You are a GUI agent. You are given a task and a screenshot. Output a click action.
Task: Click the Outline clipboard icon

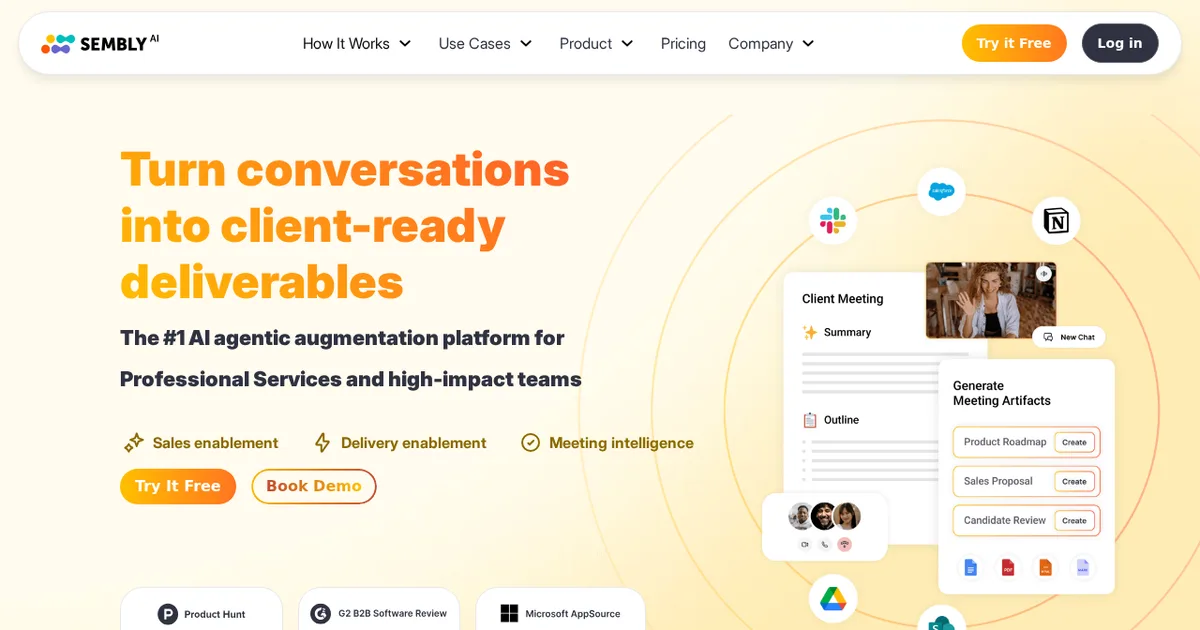pos(810,420)
